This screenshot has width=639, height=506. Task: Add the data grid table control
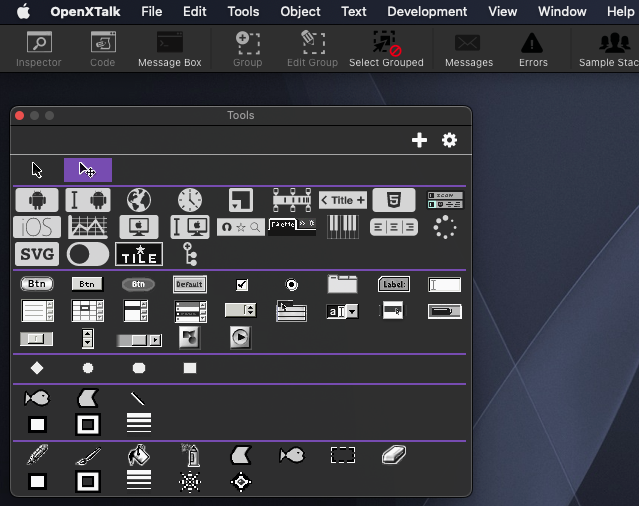tap(88, 311)
